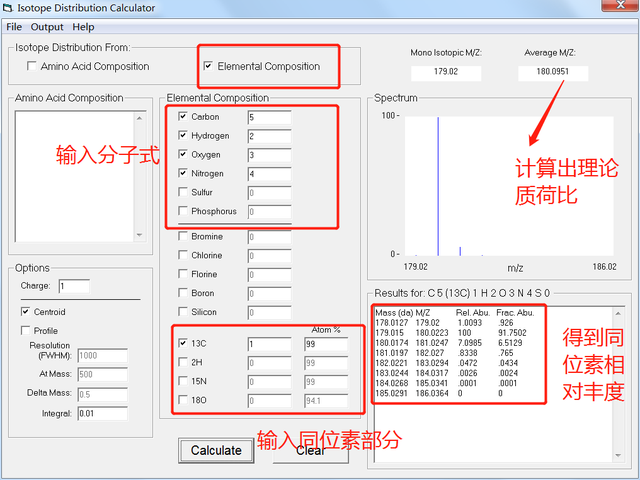Open the Output menu
This screenshot has width=640, height=480.
(x=47, y=27)
